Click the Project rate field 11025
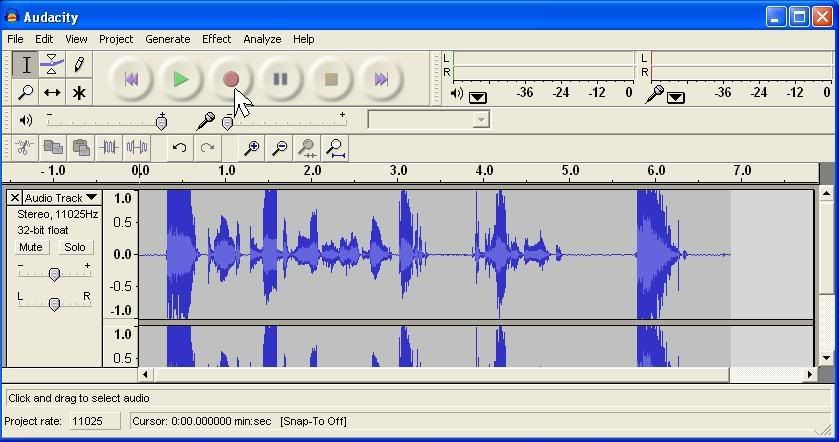The height and width of the screenshot is (442, 839). click(95, 421)
